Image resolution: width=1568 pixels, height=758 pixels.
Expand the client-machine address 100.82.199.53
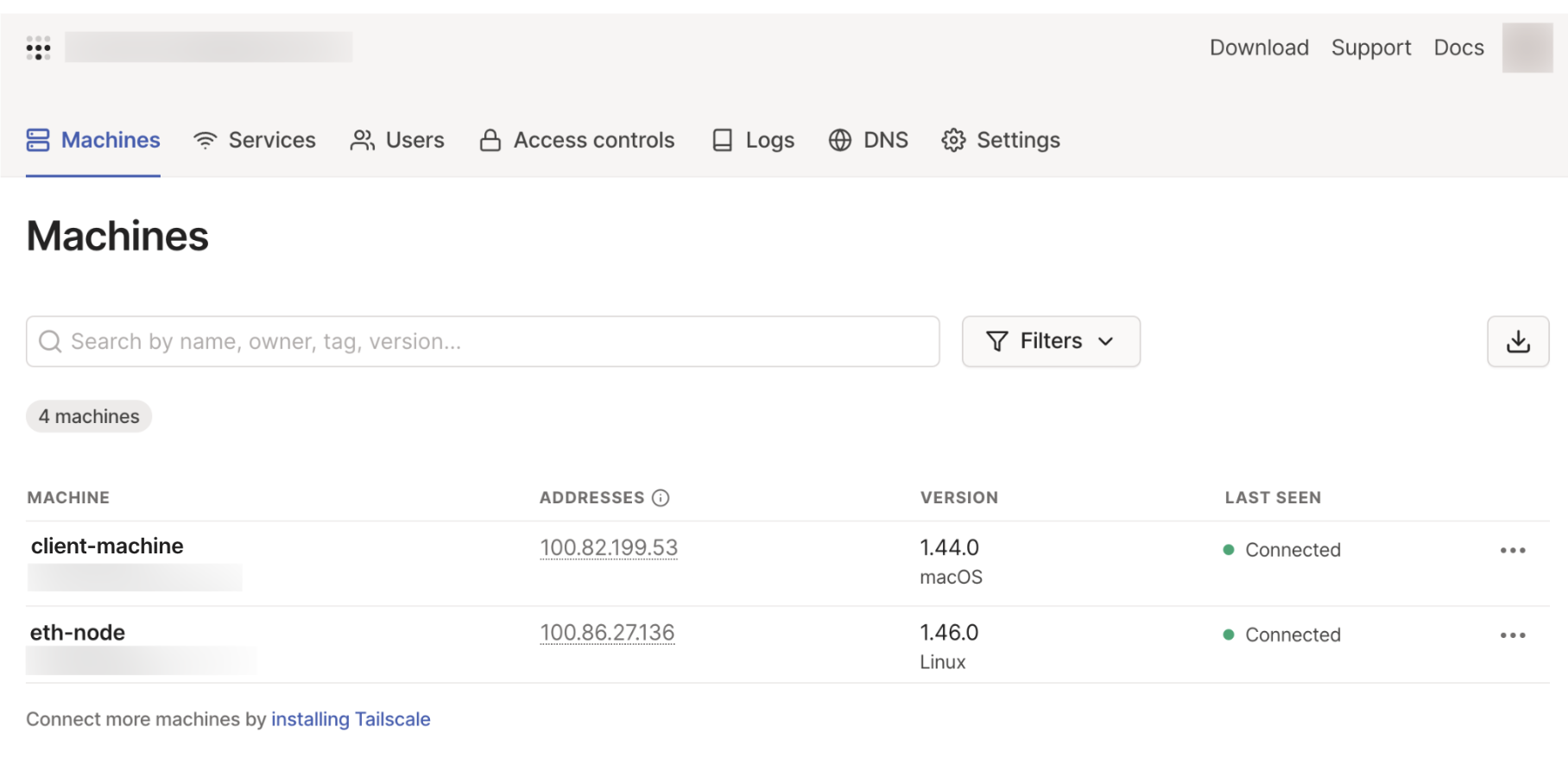point(609,548)
